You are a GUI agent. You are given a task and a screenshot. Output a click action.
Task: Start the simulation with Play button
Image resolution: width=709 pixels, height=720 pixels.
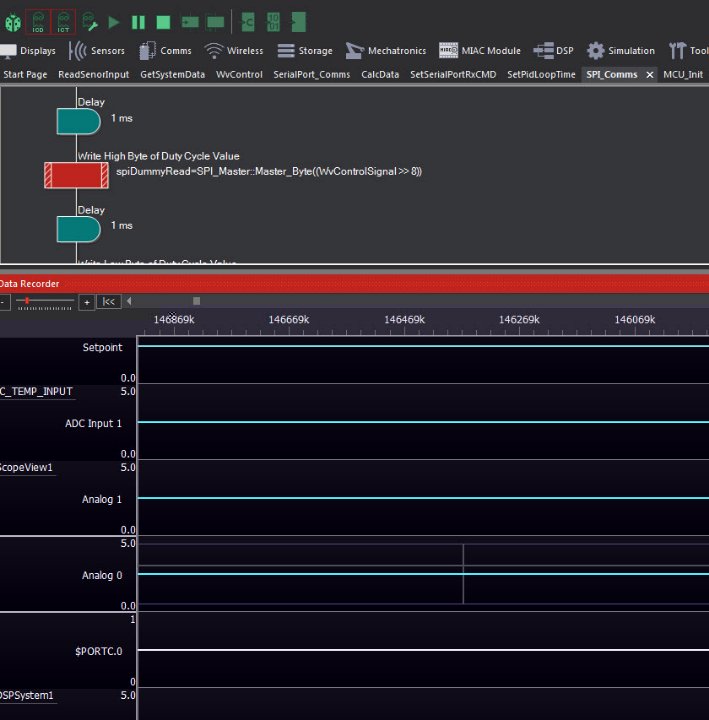click(113, 22)
